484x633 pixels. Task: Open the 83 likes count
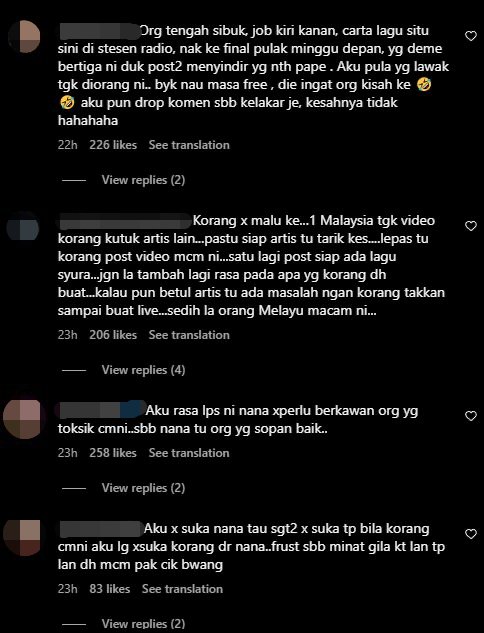point(109,589)
